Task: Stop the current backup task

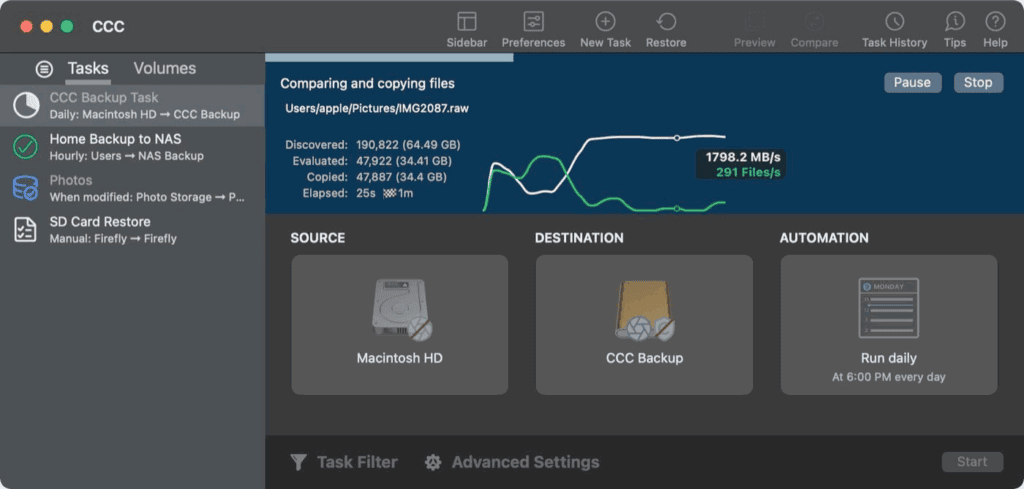Action: [x=977, y=82]
